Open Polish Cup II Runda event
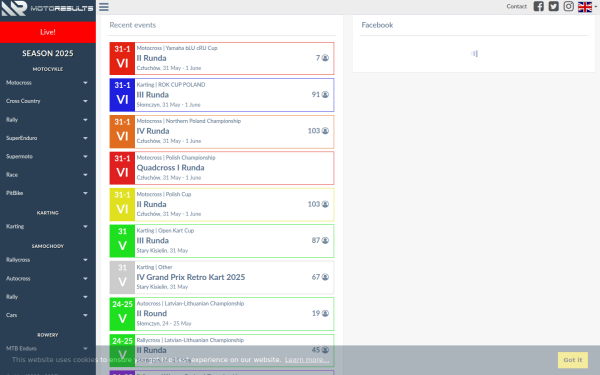The image size is (600, 375). (222, 205)
